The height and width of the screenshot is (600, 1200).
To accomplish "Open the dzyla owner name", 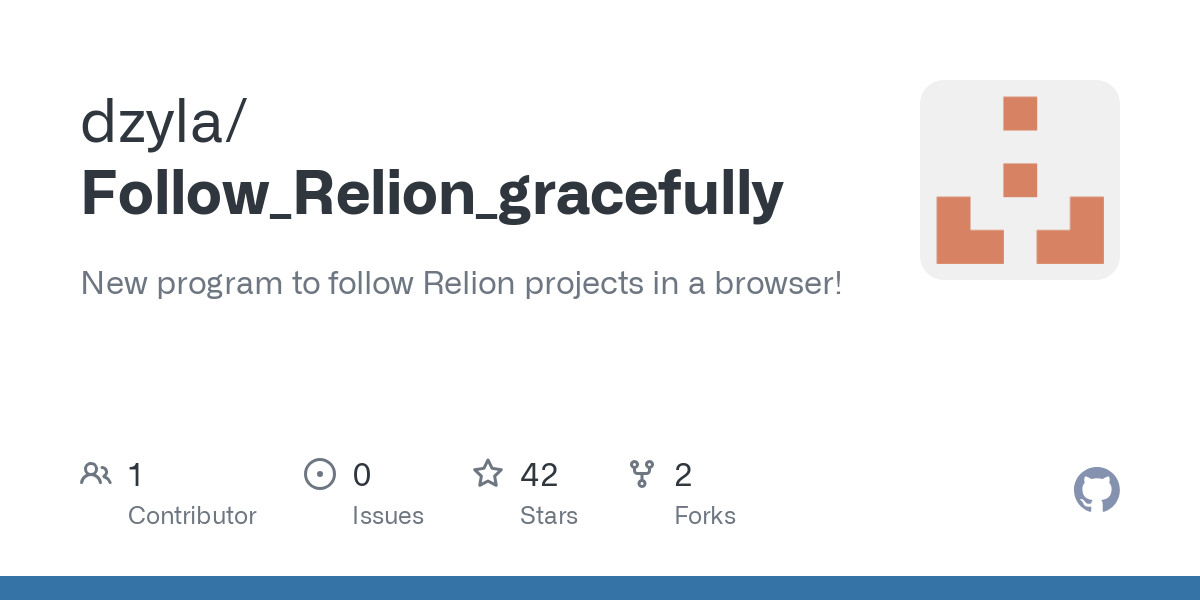I will 159,122.
